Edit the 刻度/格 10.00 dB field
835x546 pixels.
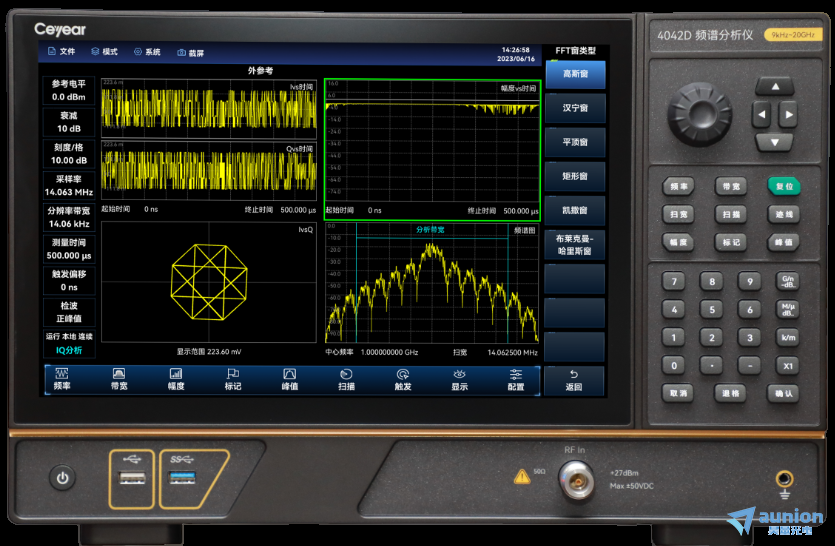[69, 154]
